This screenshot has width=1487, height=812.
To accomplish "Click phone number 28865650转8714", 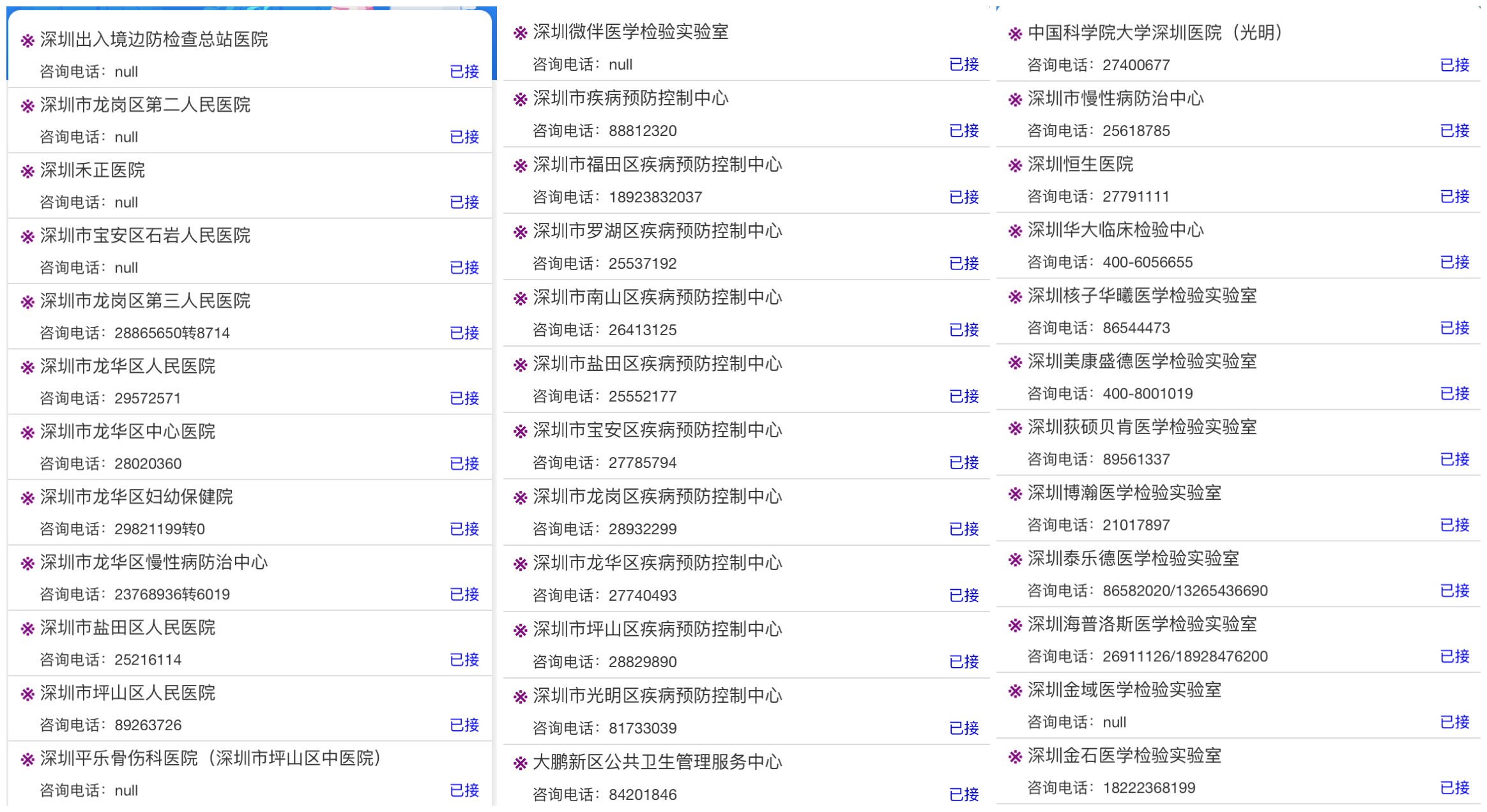I will 172,333.
